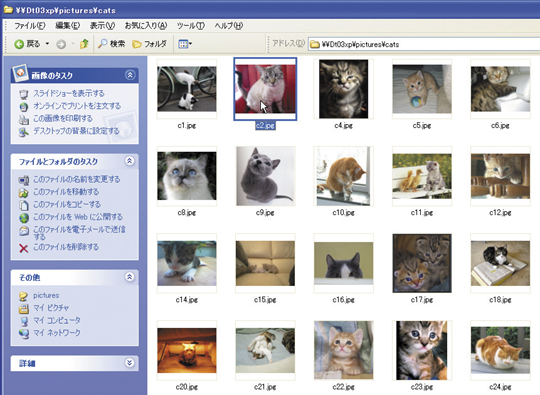
Task: Open the Search (検索) toolbar button
Action: [x=111, y=44]
